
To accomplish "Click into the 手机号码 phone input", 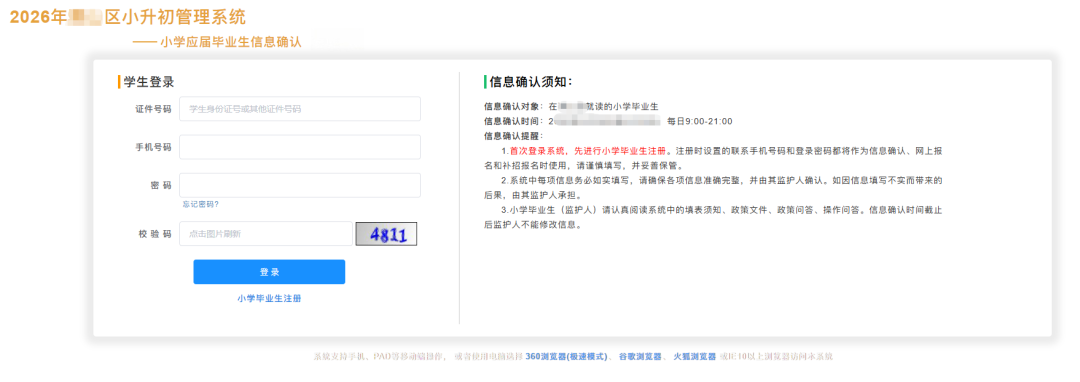I will [x=300, y=147].
